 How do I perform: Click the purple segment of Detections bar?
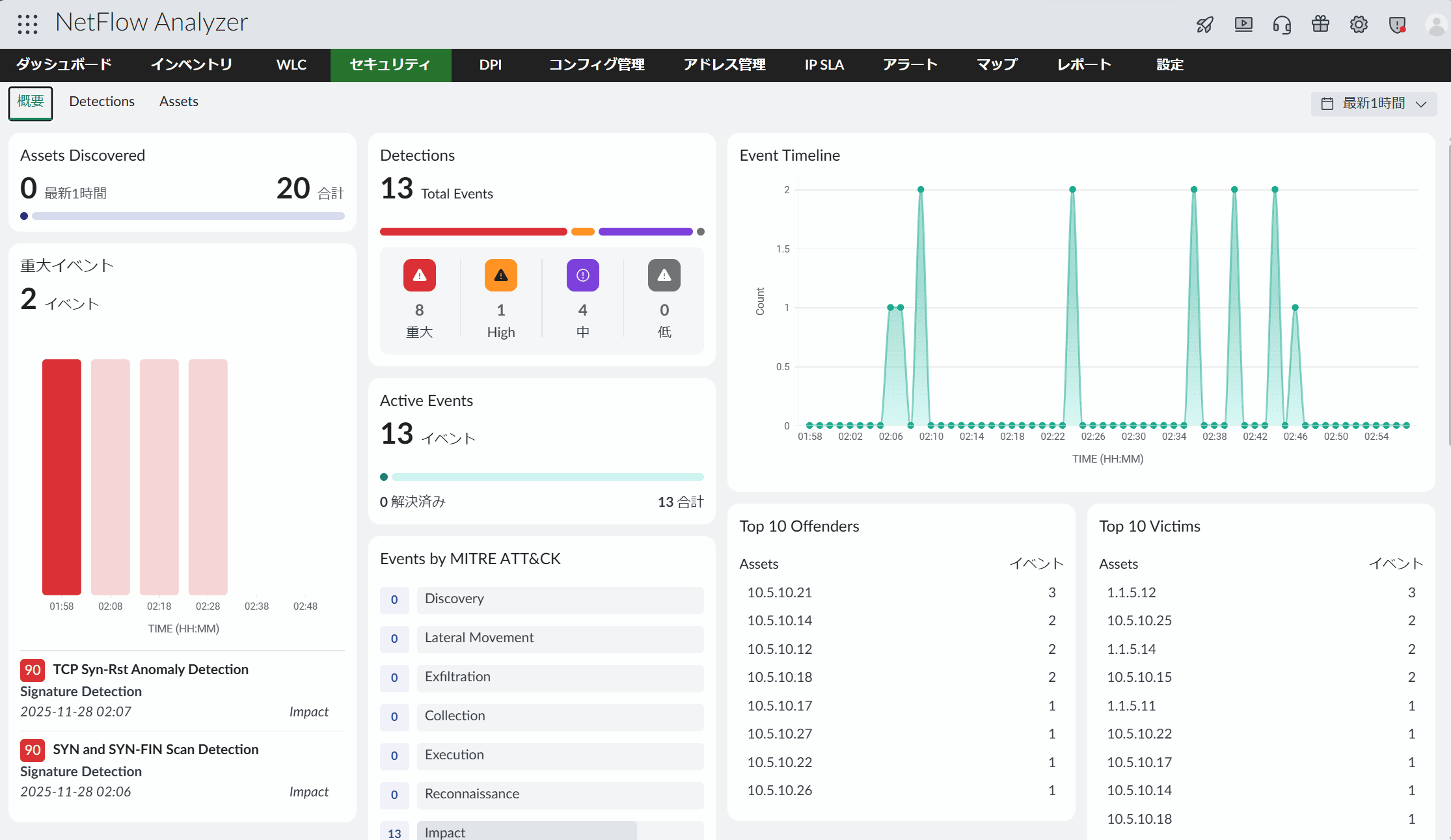pos(645,232)
